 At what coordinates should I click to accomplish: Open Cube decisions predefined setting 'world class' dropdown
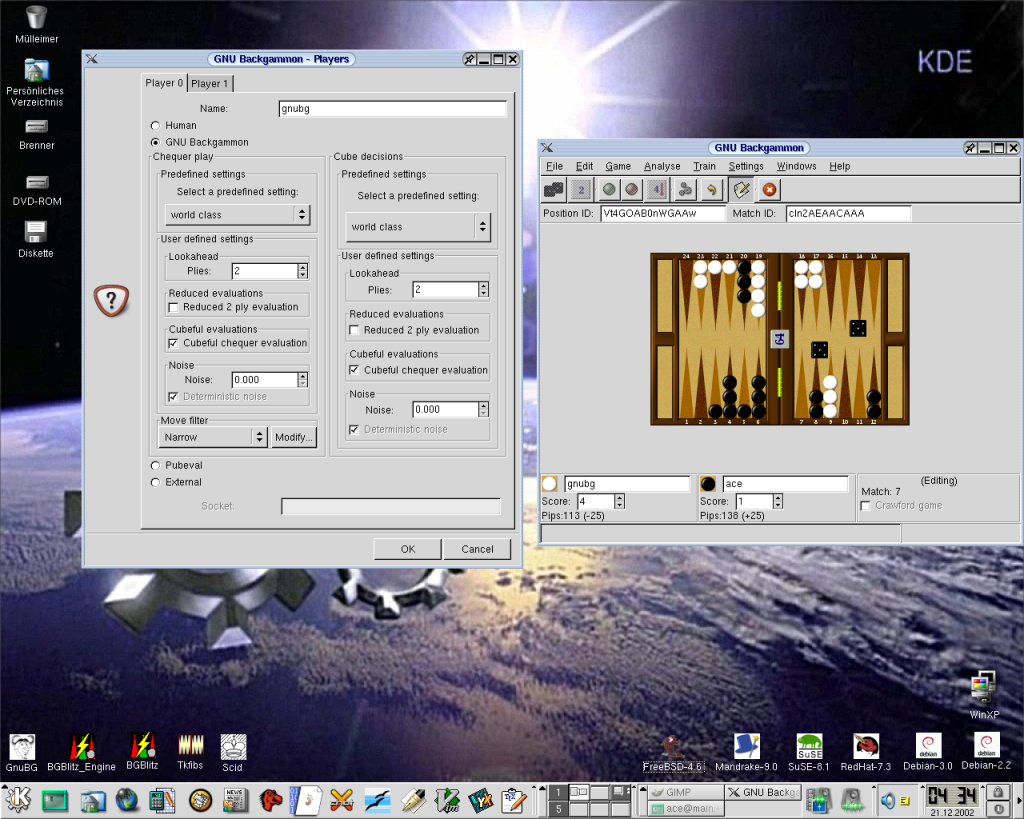tap(418, 227)
